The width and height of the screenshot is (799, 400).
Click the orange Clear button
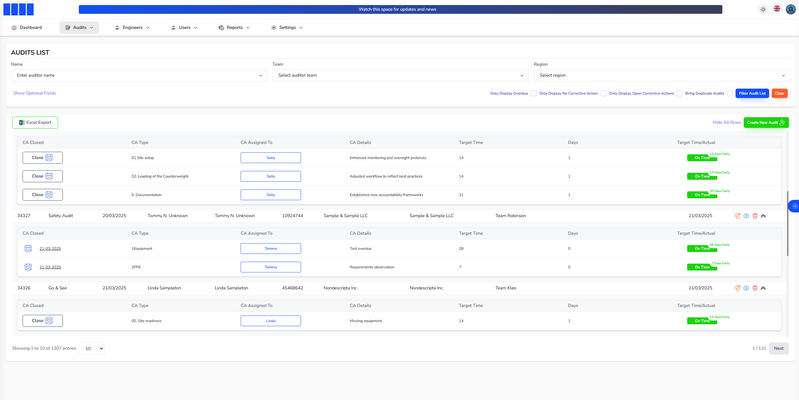point(779,93)
